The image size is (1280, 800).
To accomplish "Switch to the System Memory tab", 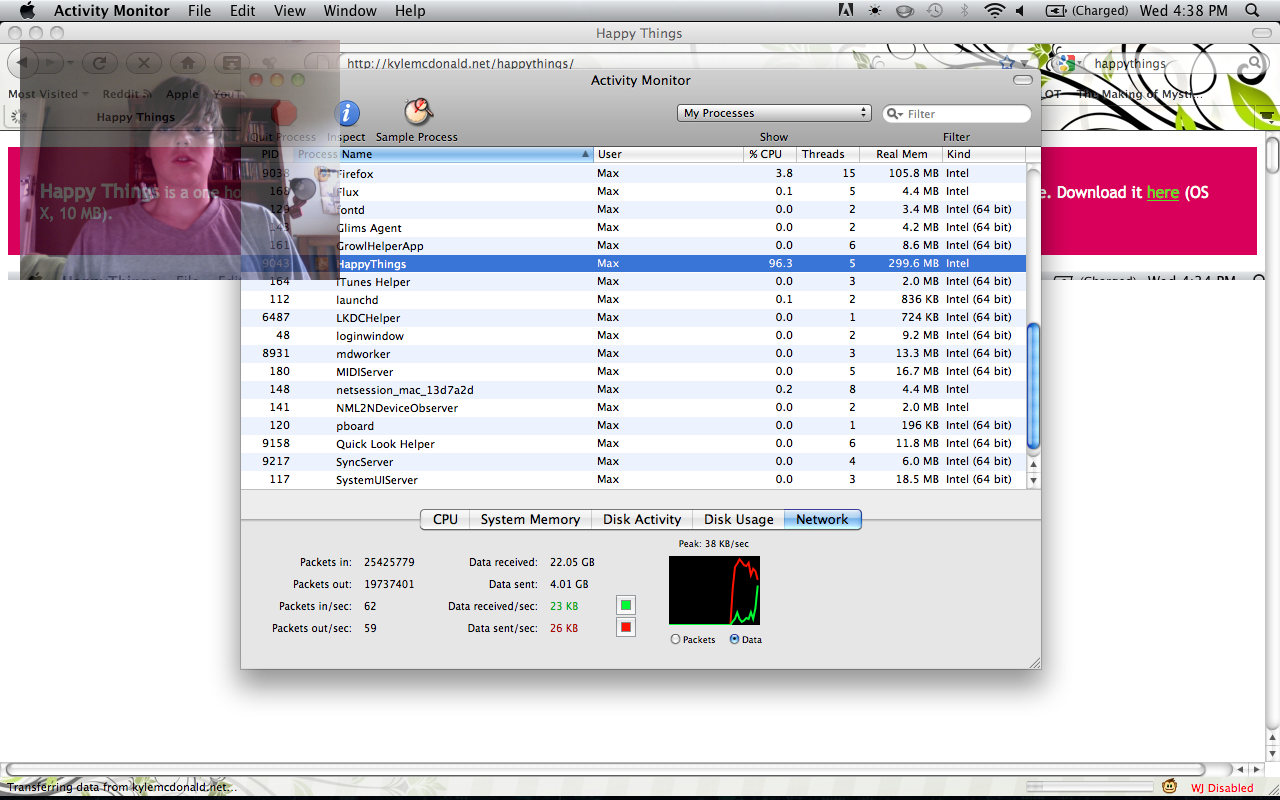I will coord(530,519).
